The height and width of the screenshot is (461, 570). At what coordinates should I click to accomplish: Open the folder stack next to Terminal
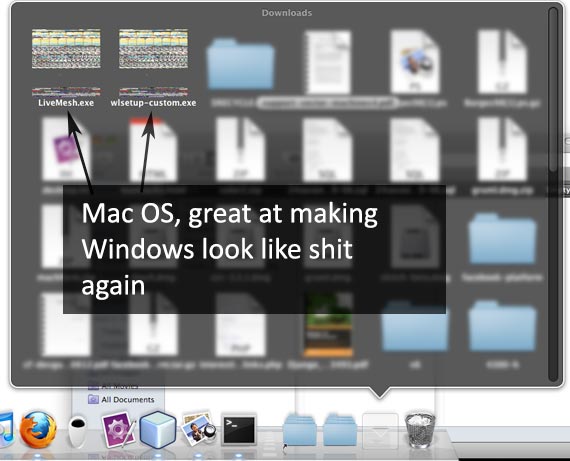click(300, 430)
